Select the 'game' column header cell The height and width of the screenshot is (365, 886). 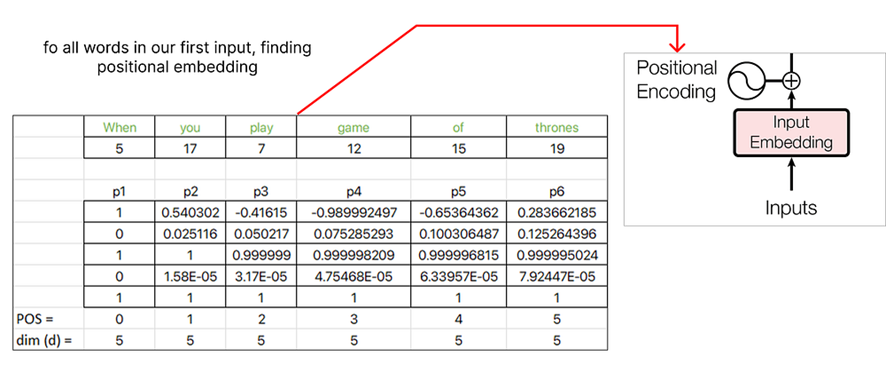pyautogui.click(x=353, y=127)
